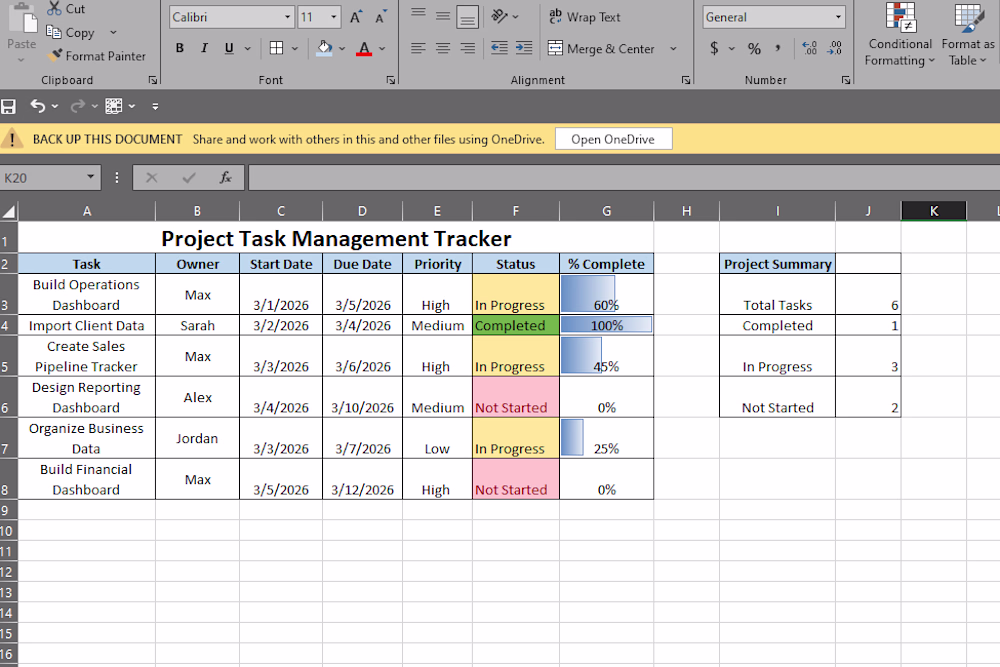1000x667 pixels.
Task: Click the Select All corner triangle
Action: [x=9, y=211]
